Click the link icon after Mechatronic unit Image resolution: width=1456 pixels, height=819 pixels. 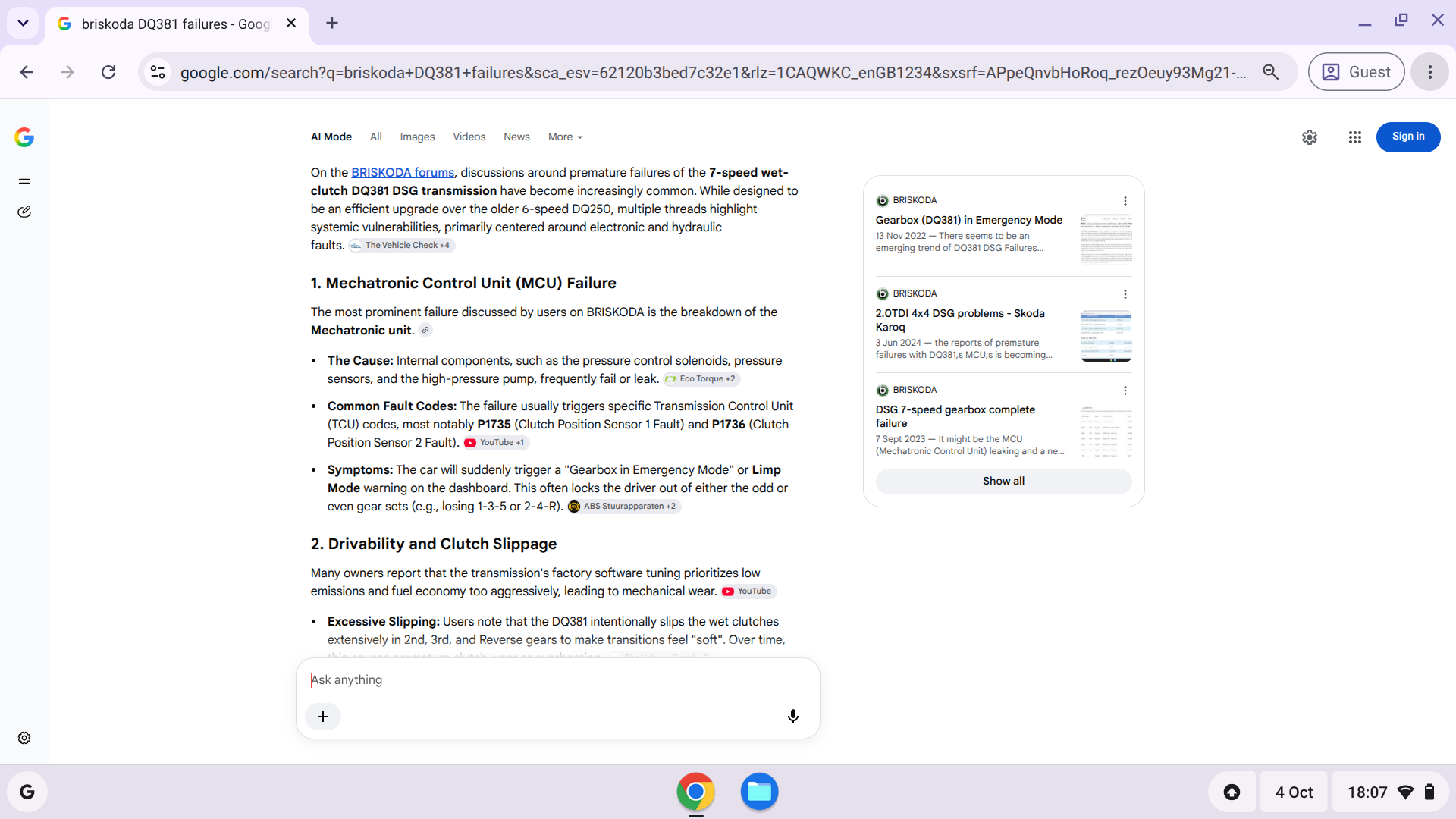pos(426,330)
